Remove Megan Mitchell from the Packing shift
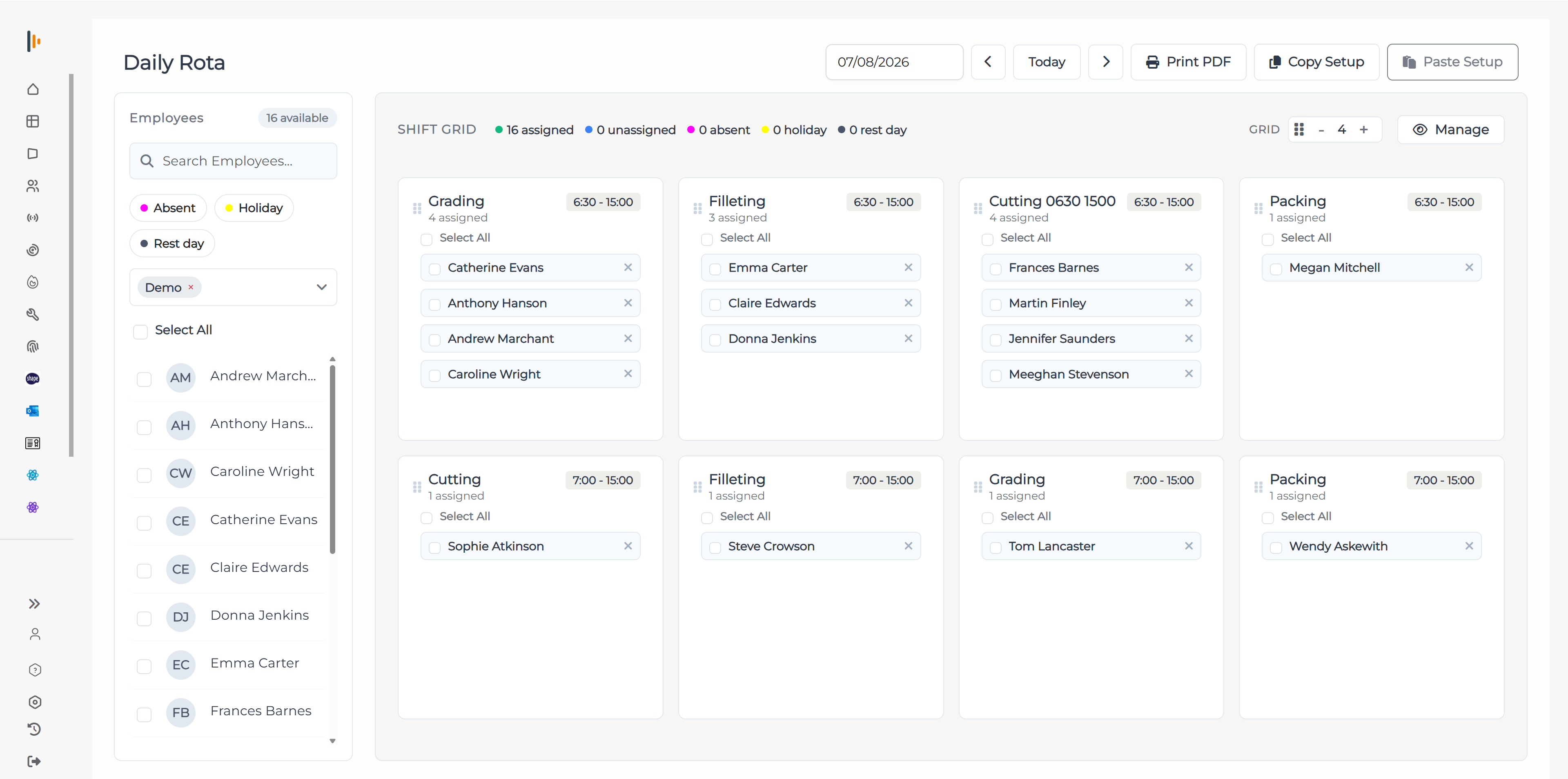This screenshot has width=1568, height=779. pyautogui.click(x=1469, y=268)
